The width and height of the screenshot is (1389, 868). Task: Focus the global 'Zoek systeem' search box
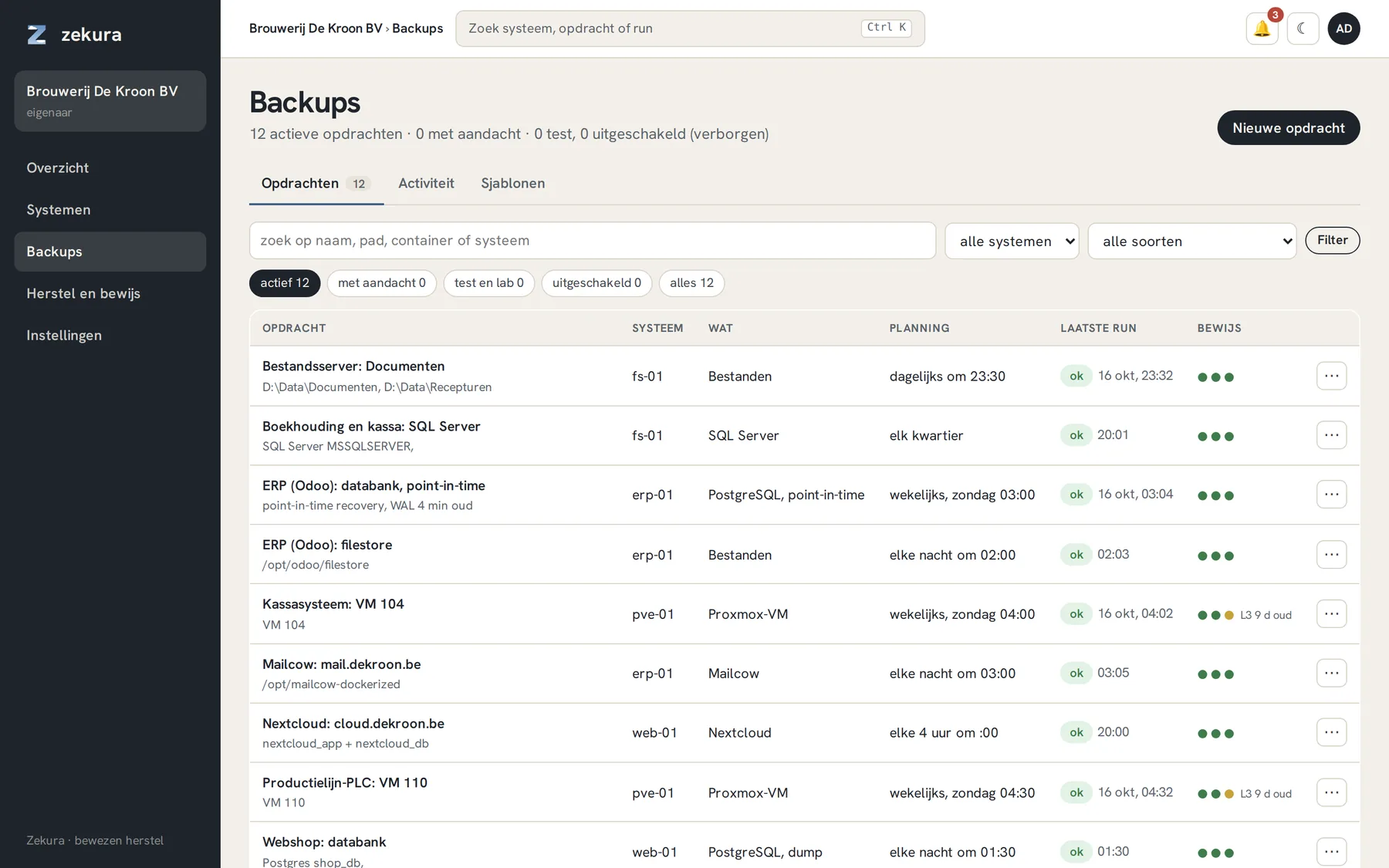690,29
